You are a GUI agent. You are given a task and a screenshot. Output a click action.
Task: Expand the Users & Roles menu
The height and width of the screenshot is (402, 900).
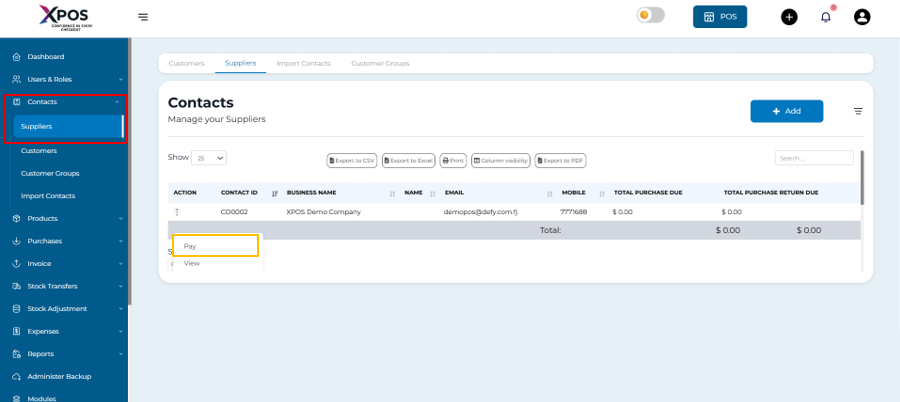(x=49, y=79)
